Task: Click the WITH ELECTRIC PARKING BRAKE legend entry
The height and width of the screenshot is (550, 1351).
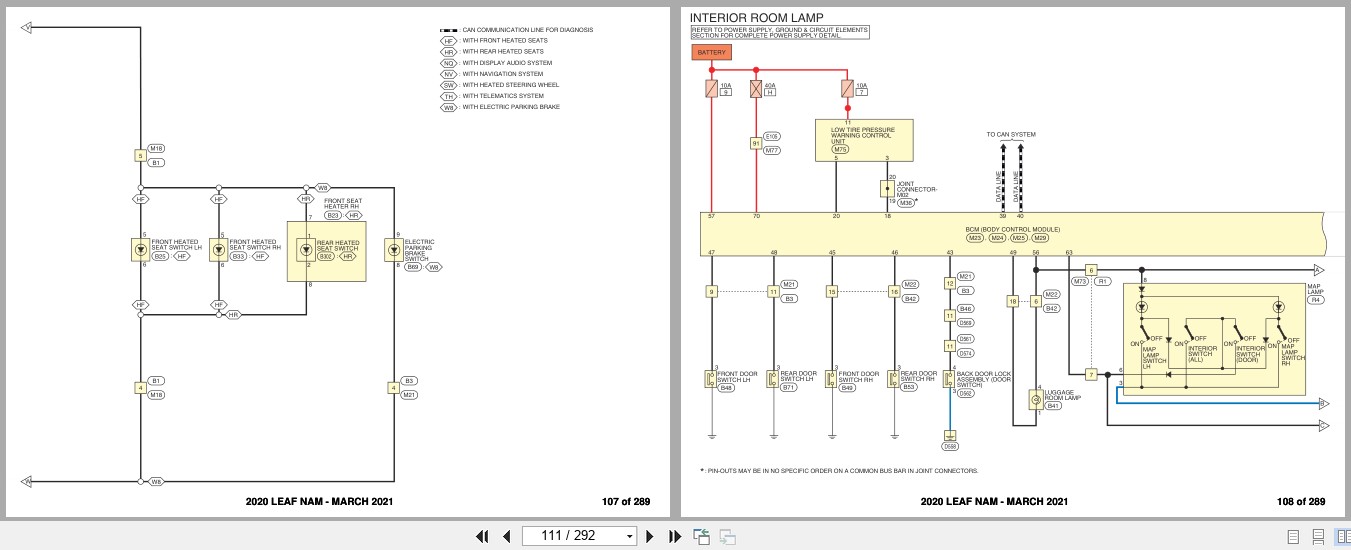Action: [x=500, y=107]
